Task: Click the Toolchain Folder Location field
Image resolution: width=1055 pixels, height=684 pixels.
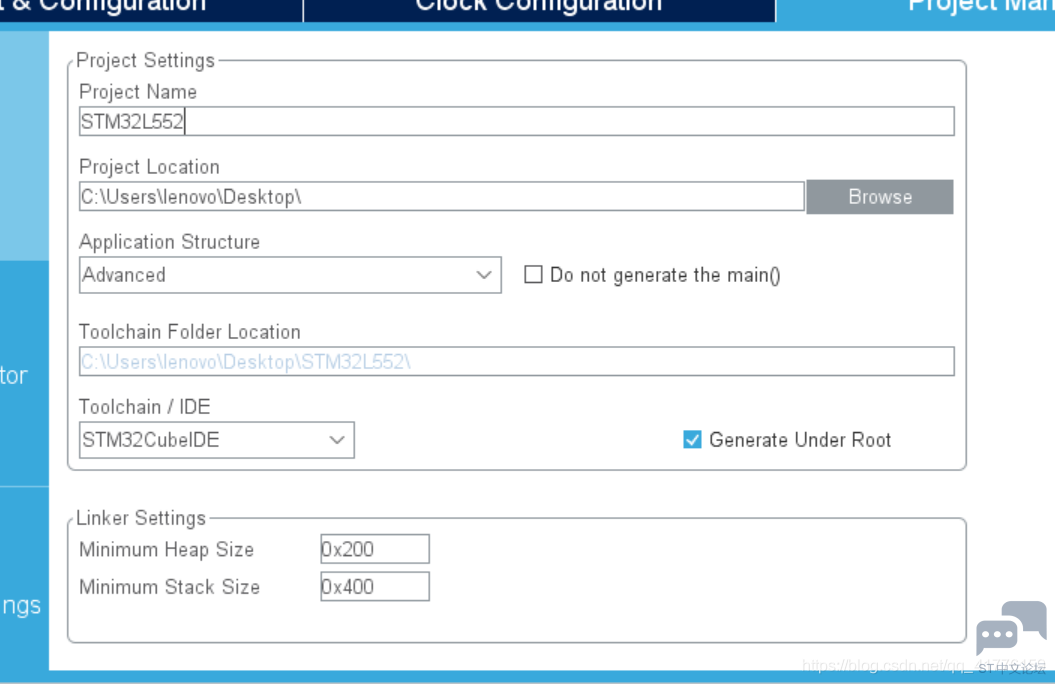Action: coord(516,361)
